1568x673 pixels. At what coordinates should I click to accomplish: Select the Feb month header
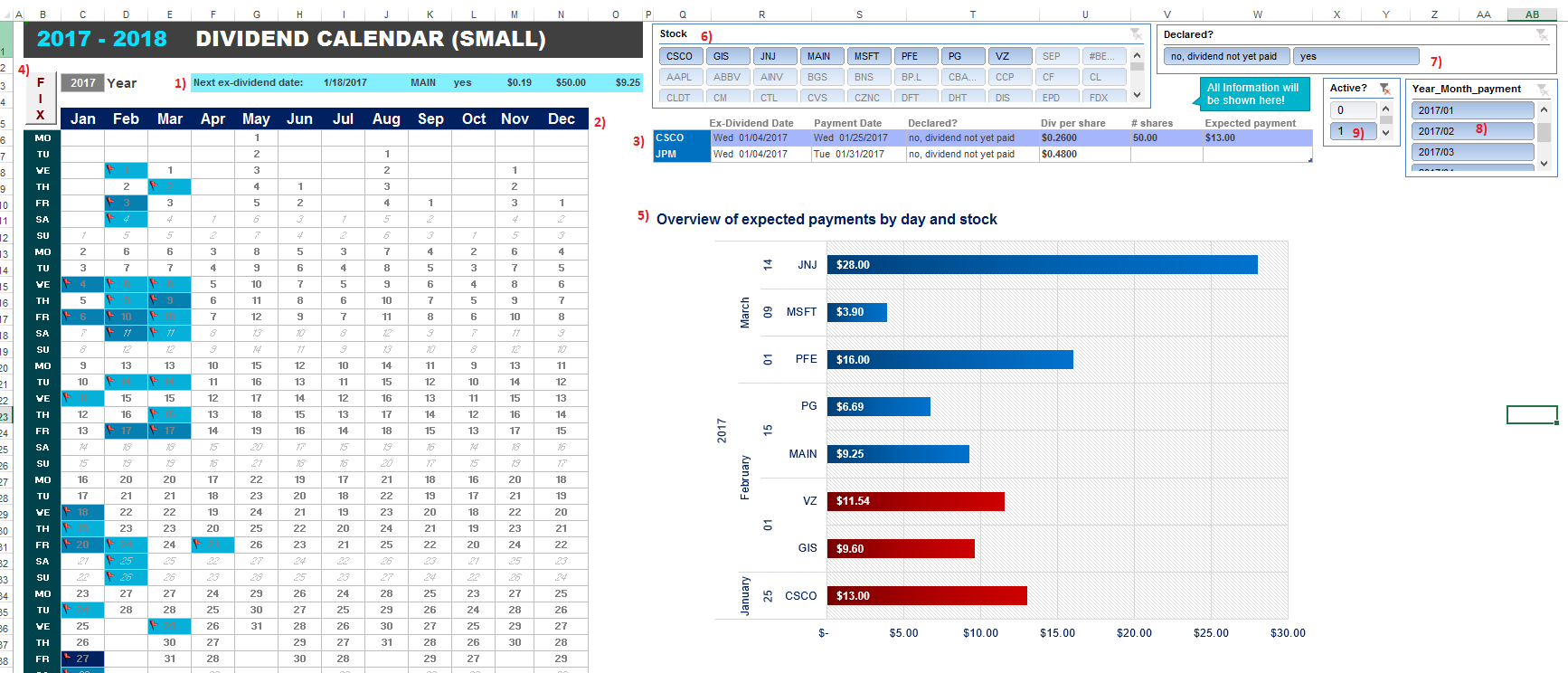click(126, 118)
